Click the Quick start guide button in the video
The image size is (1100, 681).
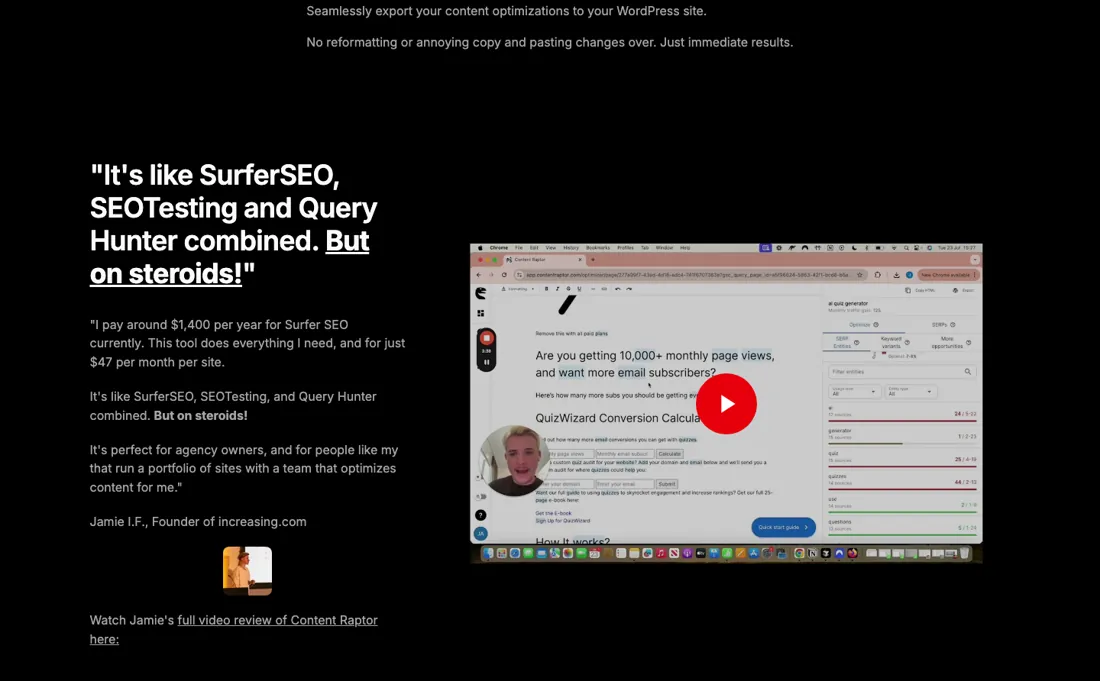[783, 527]
